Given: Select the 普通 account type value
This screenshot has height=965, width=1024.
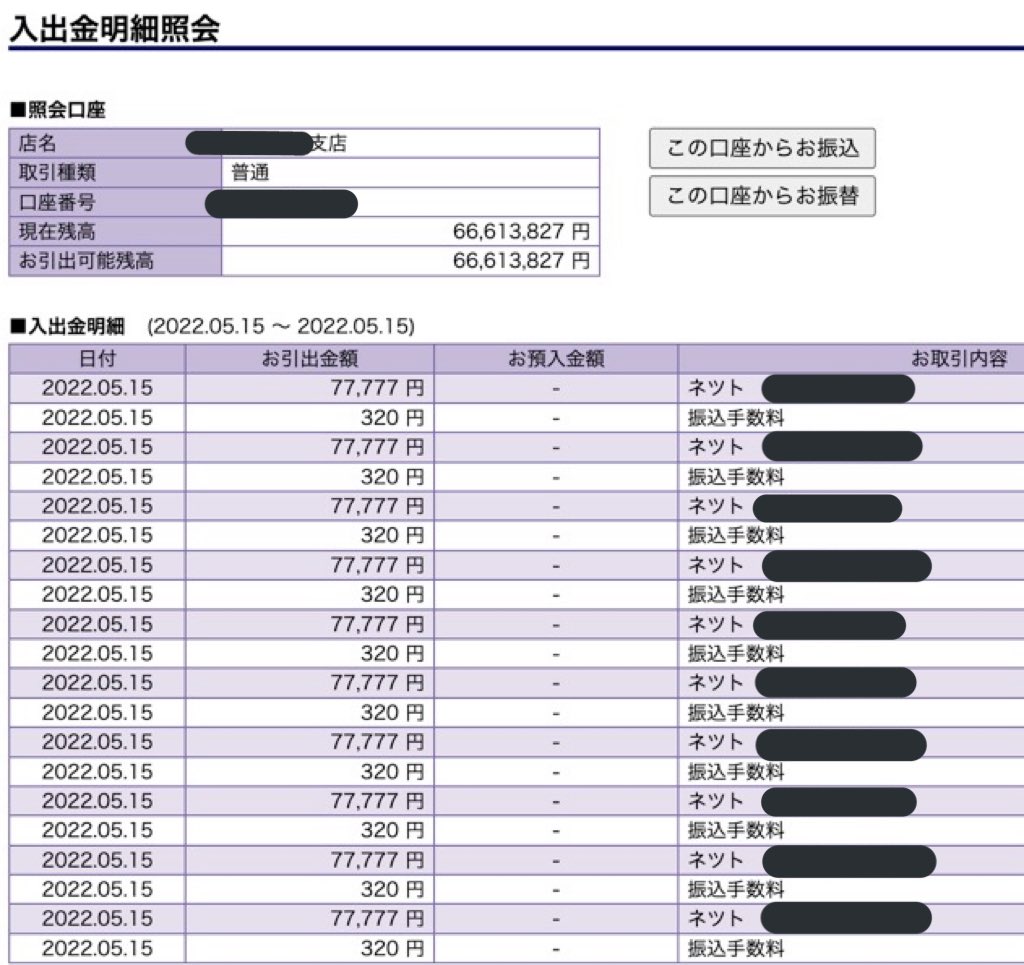Looking at the screenshot, I should pos(250,173).
